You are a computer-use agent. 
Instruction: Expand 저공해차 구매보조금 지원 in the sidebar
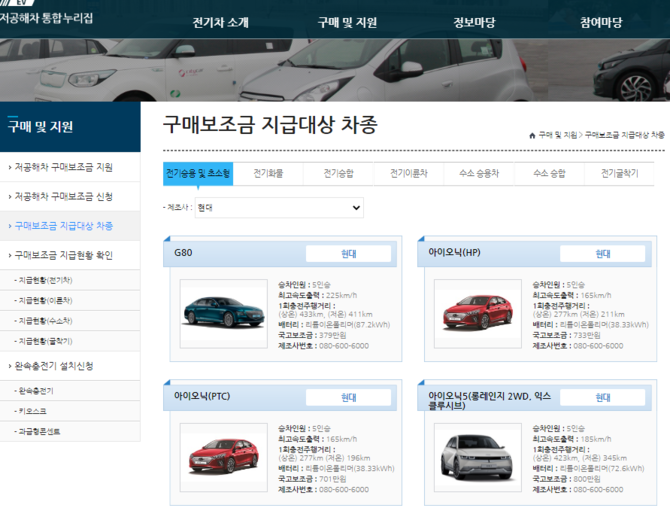pyautogui.click(x=62, y=167)
